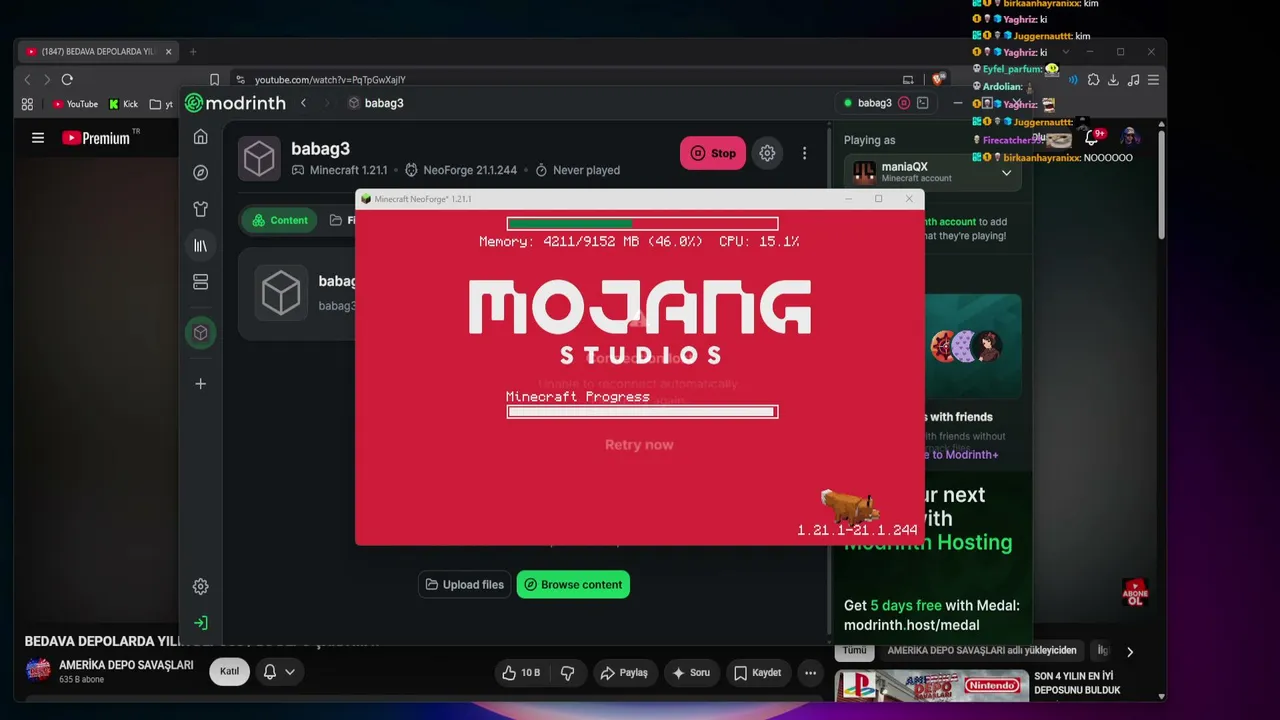Open browser downloads icon
Image resolution: width=1280 pixels, height=720 pixels.
1113,80
